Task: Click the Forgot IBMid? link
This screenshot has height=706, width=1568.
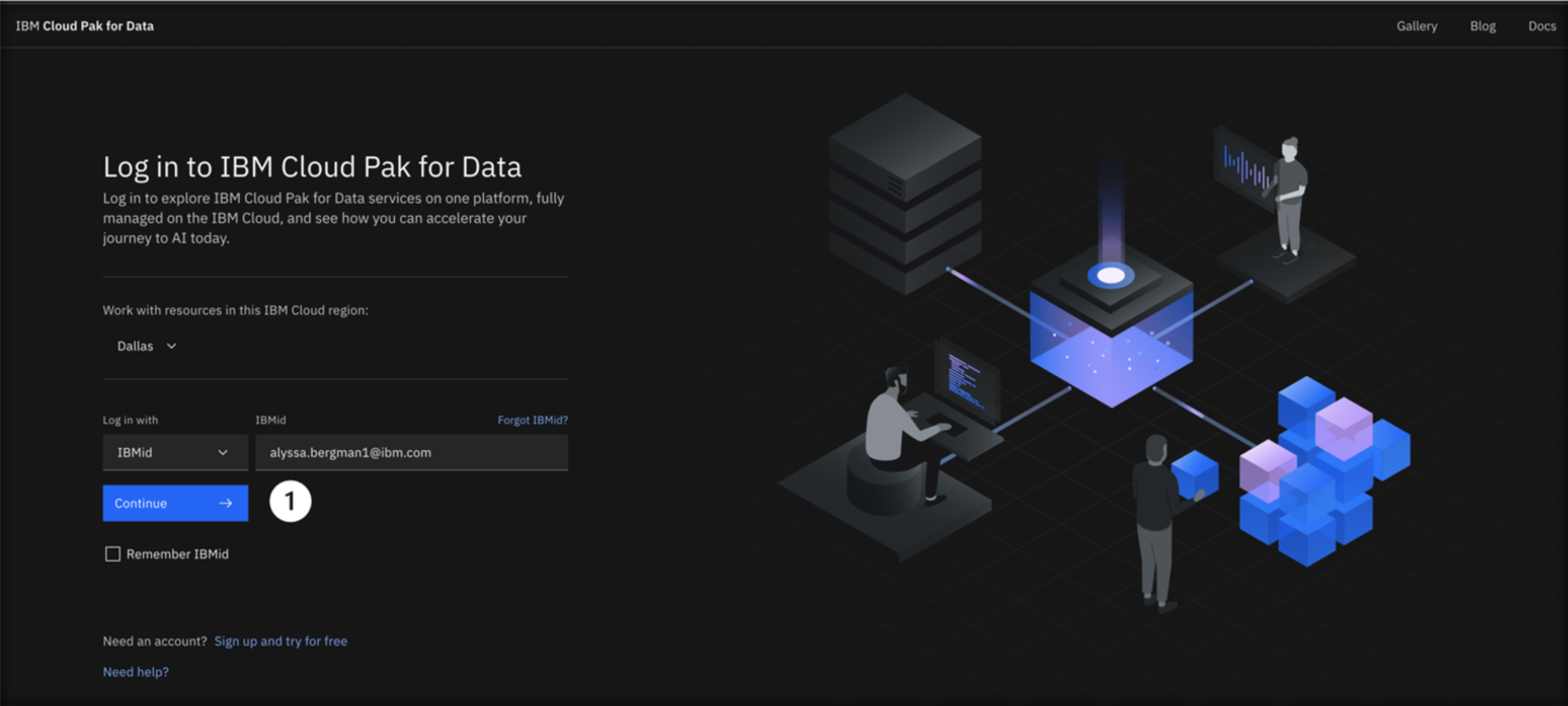Action: click(532, 420)
